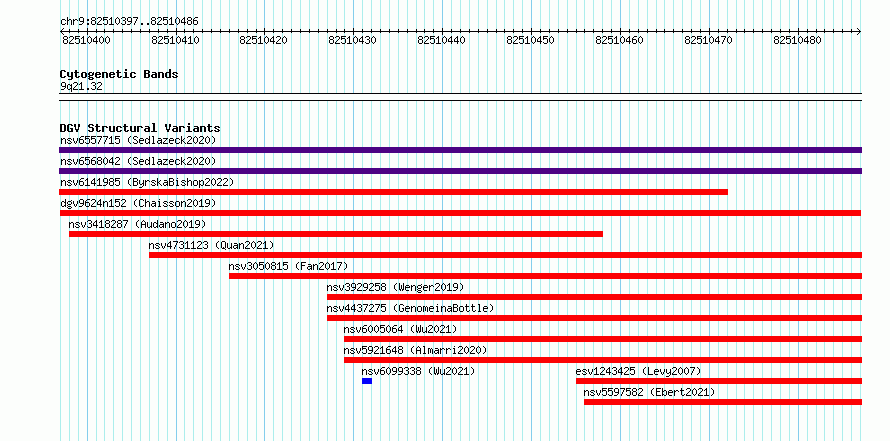Click ruler position 82510430
This screenshot has width=890, height=441.
point(353,40)
